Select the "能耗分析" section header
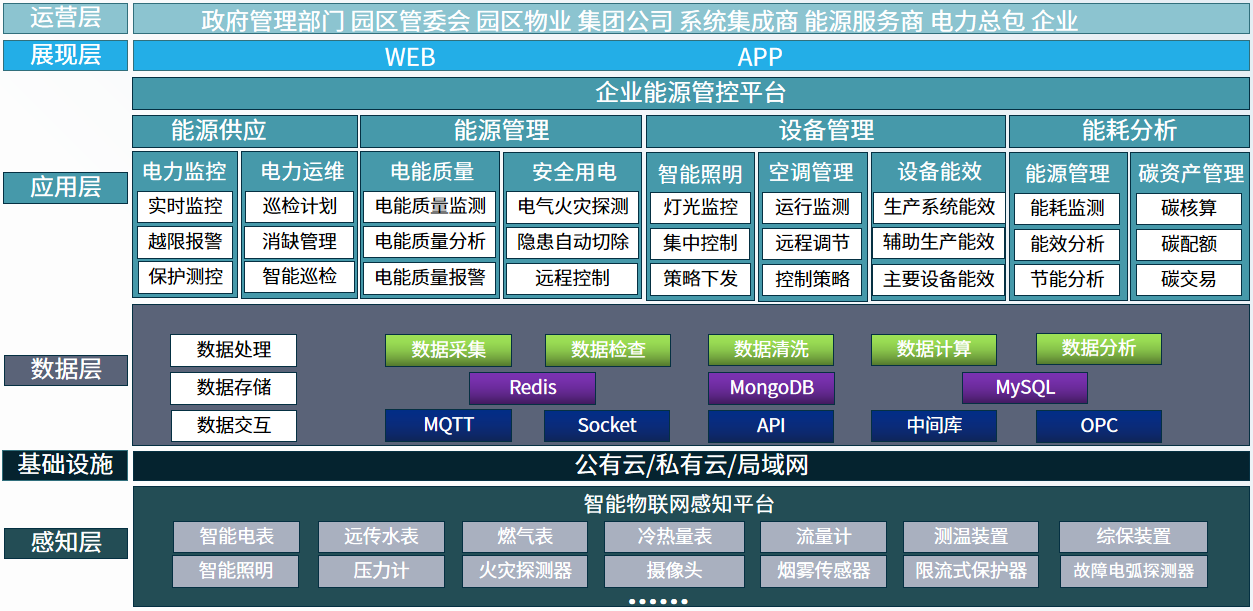 point(1130,131)
